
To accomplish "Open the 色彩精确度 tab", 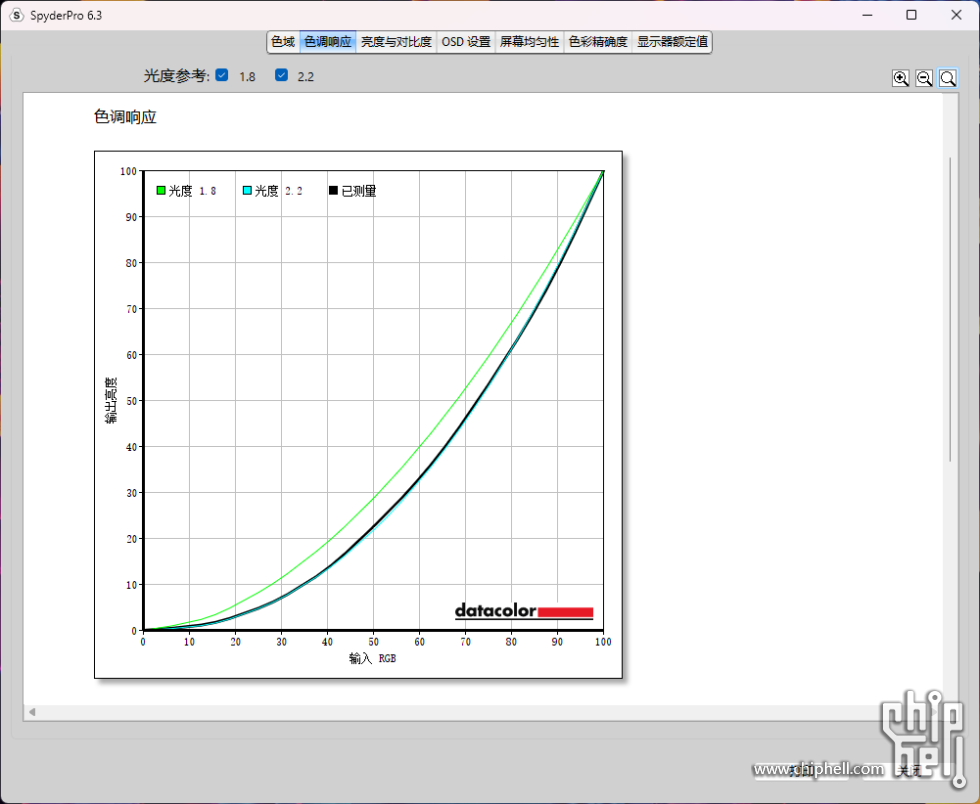I will [x=598, y=42].
